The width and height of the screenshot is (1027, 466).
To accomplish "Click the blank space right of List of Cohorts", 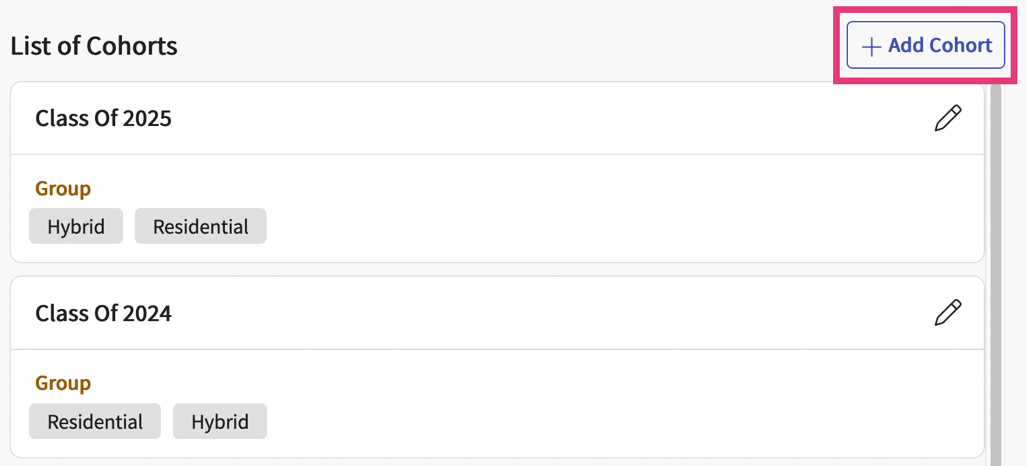I will pos(500,46).
